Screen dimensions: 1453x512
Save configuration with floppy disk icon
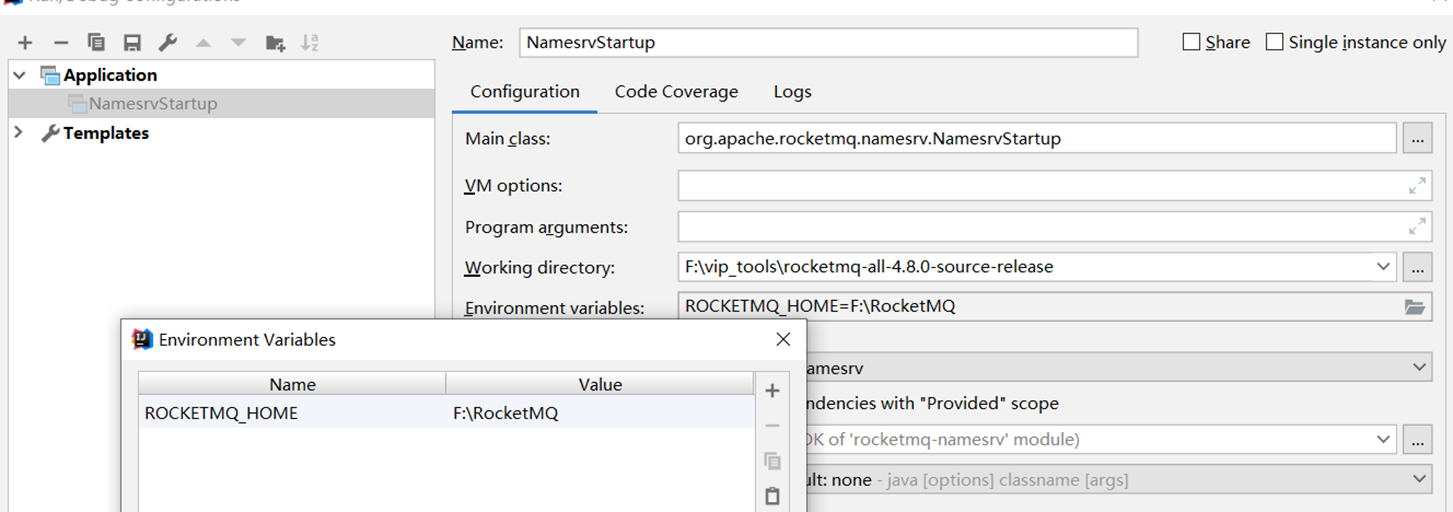click(x=132, y=43)
